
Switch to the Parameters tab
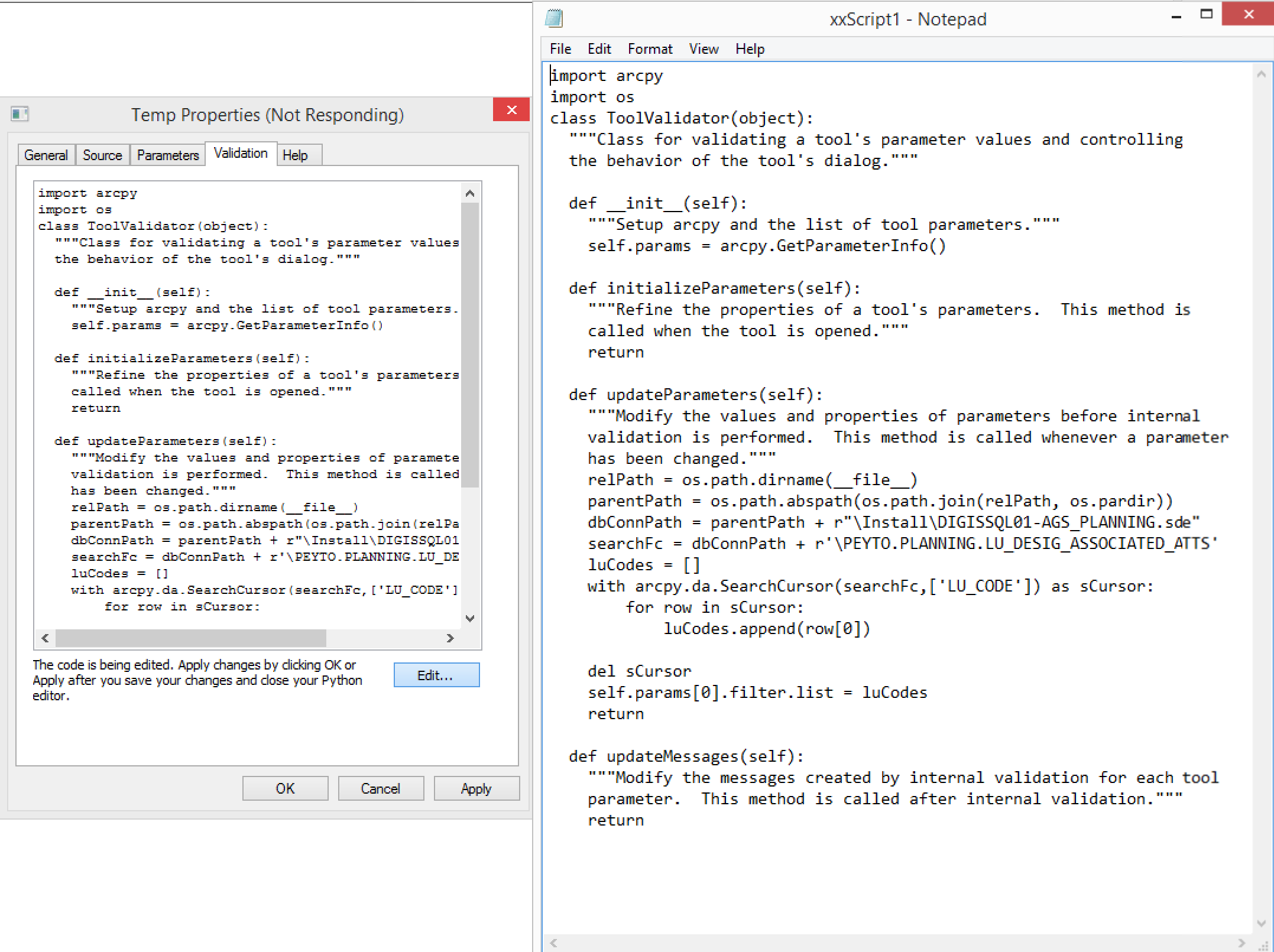coord(168,155)
